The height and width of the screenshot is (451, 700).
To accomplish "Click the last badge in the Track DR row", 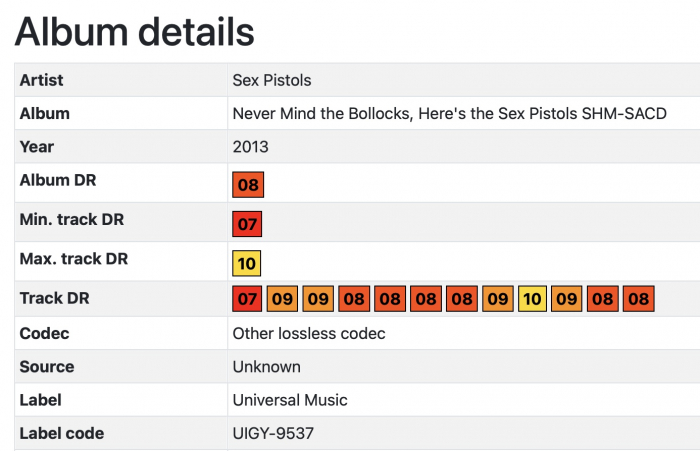I will (639, 298).
